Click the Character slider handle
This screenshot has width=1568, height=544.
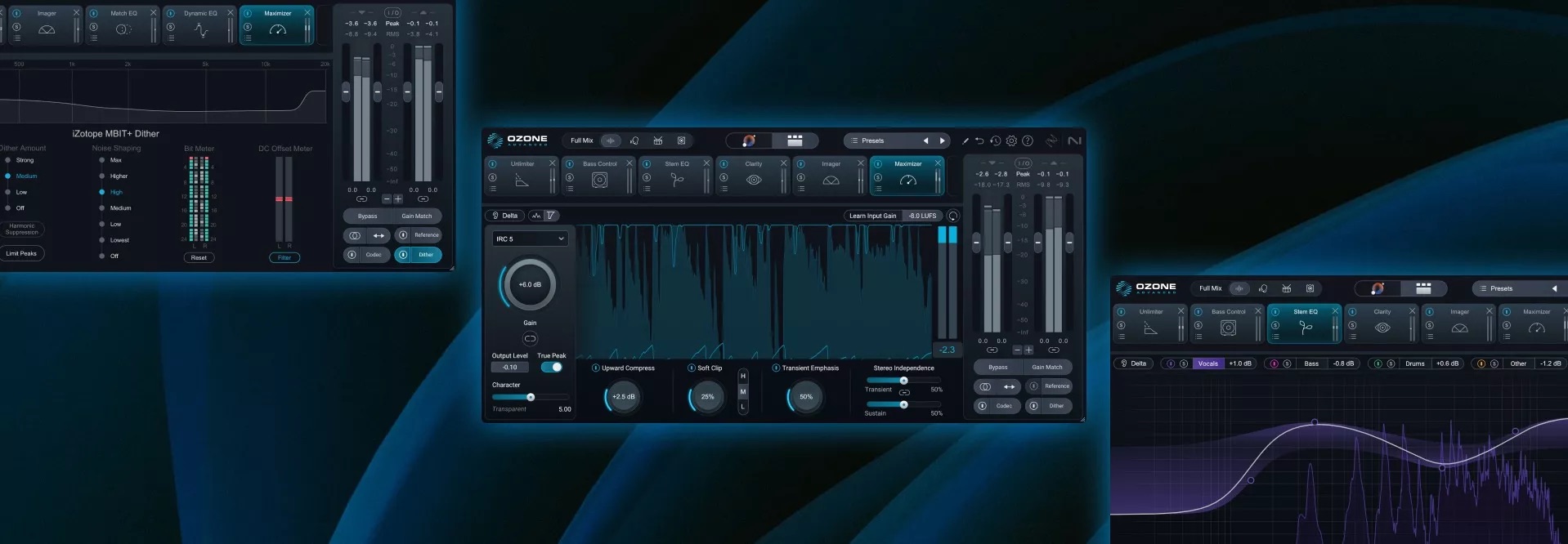pos(531,397)
